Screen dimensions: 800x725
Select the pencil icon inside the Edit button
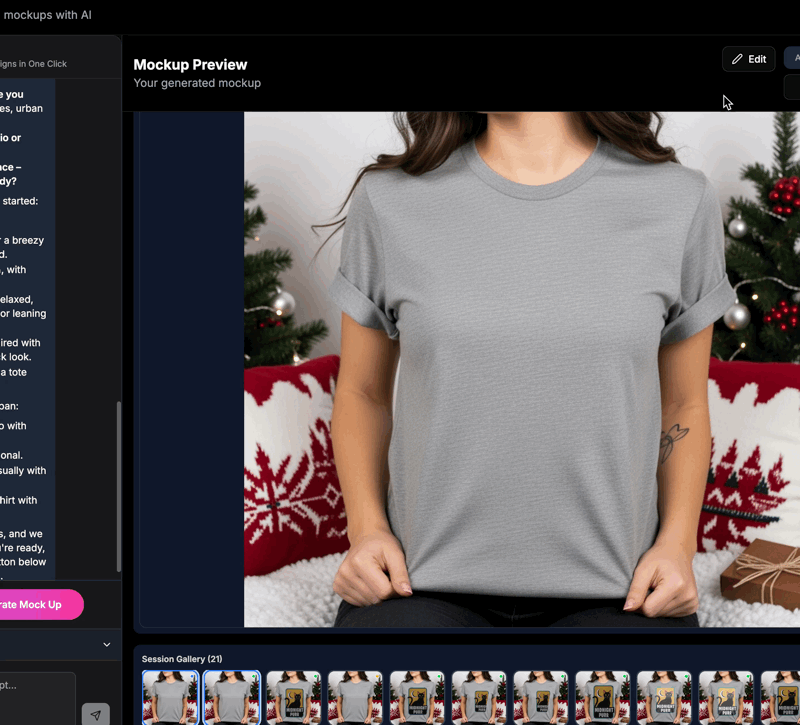(737, 59)
